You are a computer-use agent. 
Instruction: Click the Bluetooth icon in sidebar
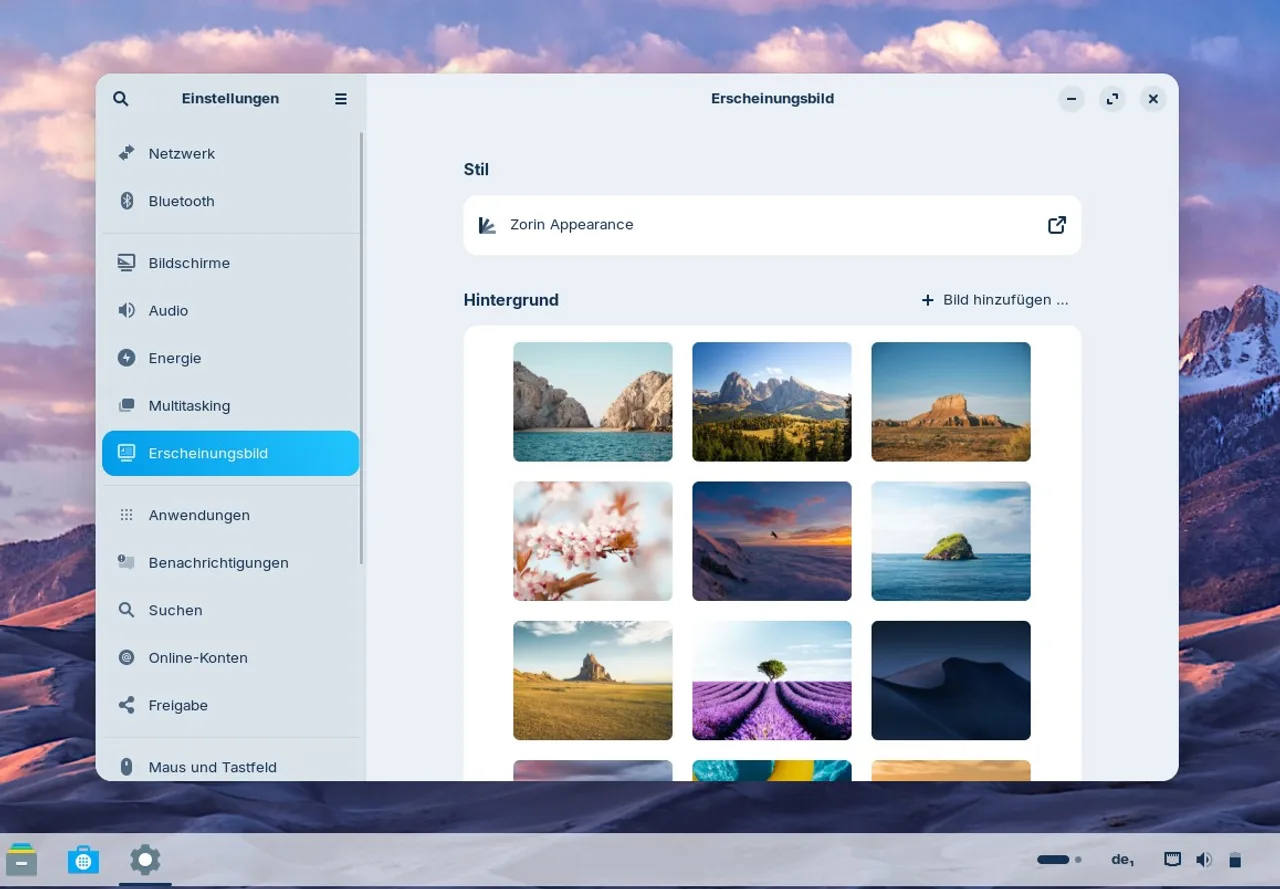(127, 201)
